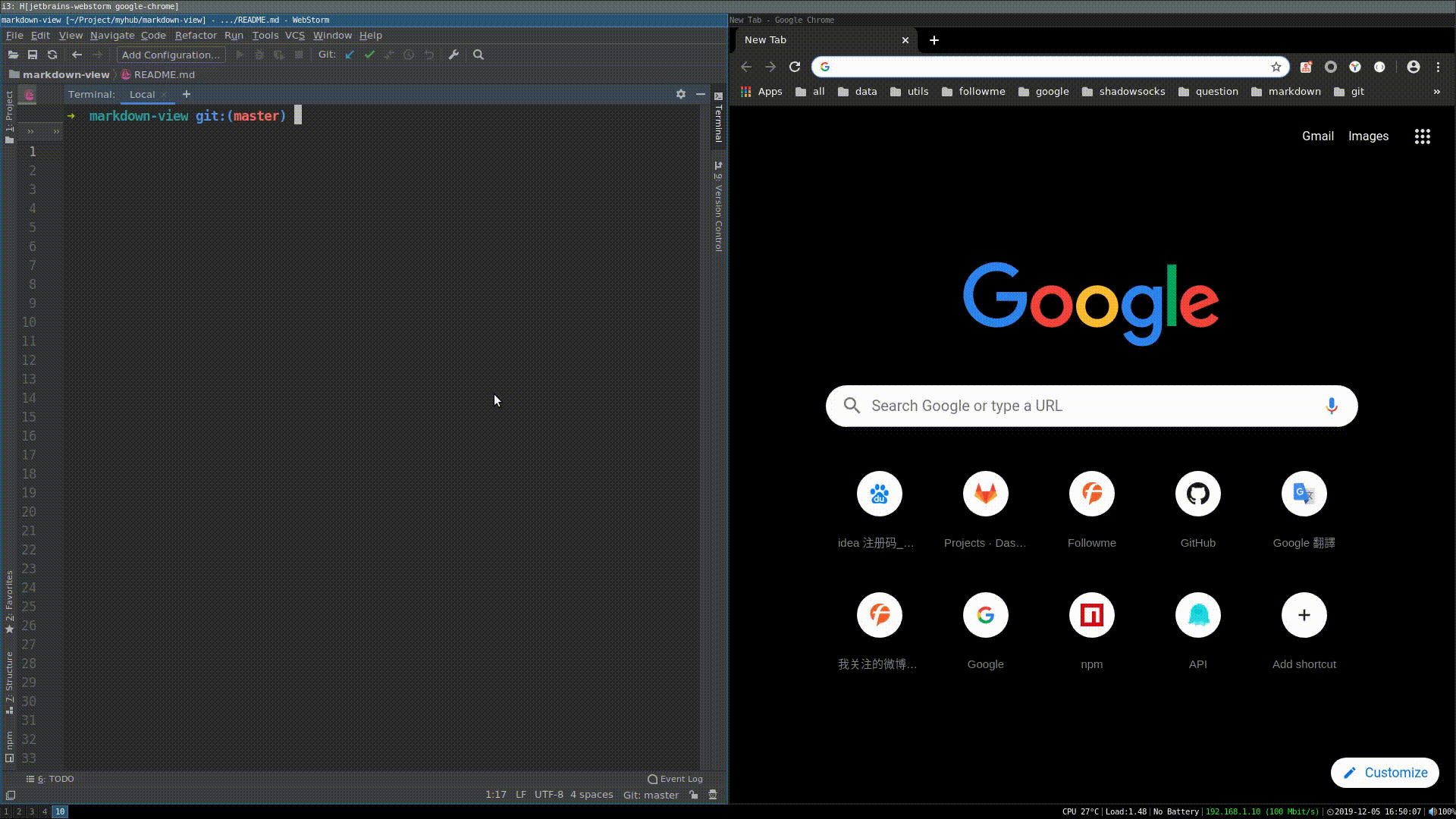Toggle the Version Control side panel

click(x=718, y=206)
